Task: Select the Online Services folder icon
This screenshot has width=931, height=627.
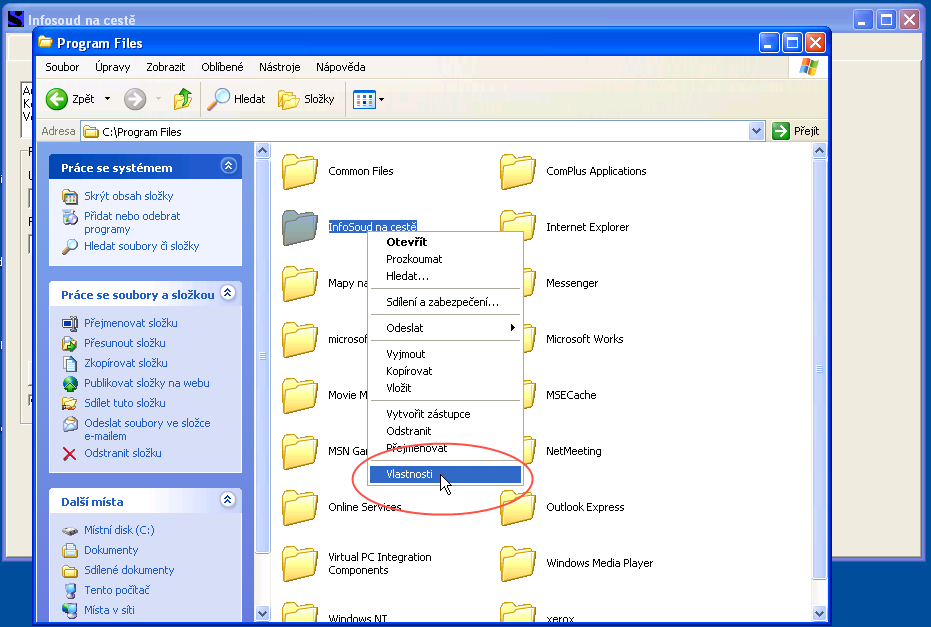Action: coord(300,508)
